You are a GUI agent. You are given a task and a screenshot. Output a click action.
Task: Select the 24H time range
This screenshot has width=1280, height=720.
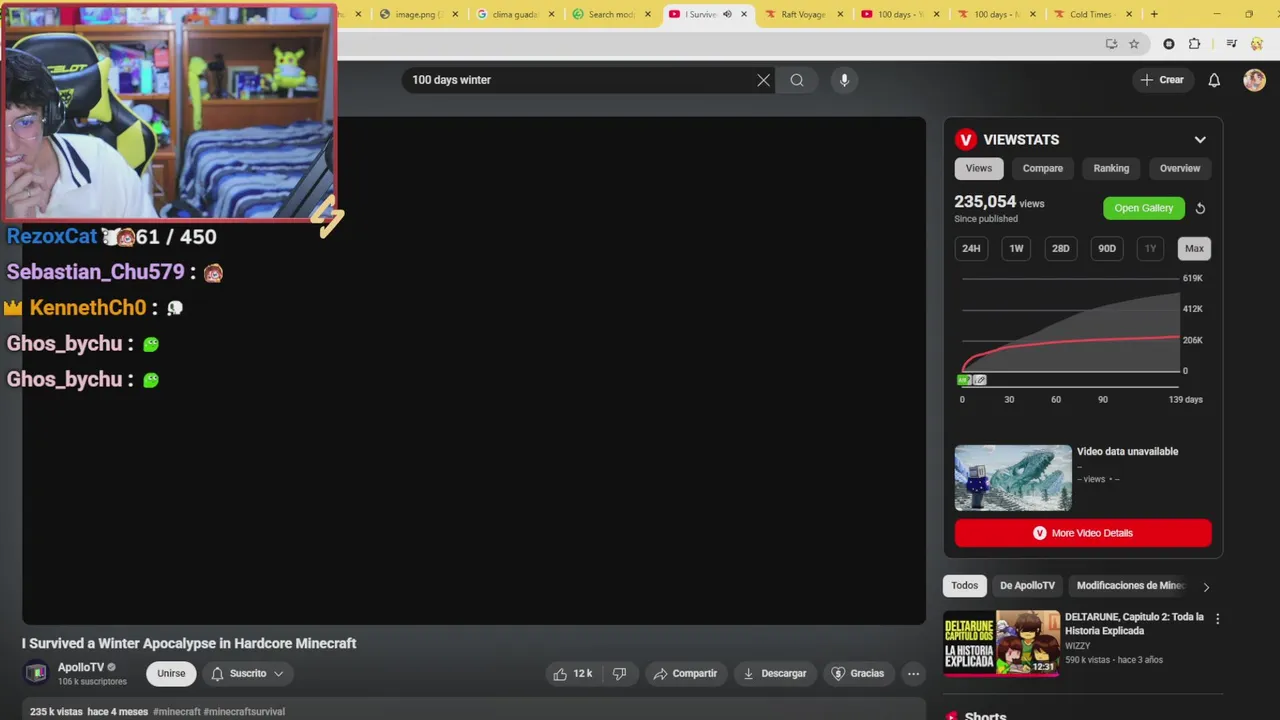click(971, 248)
